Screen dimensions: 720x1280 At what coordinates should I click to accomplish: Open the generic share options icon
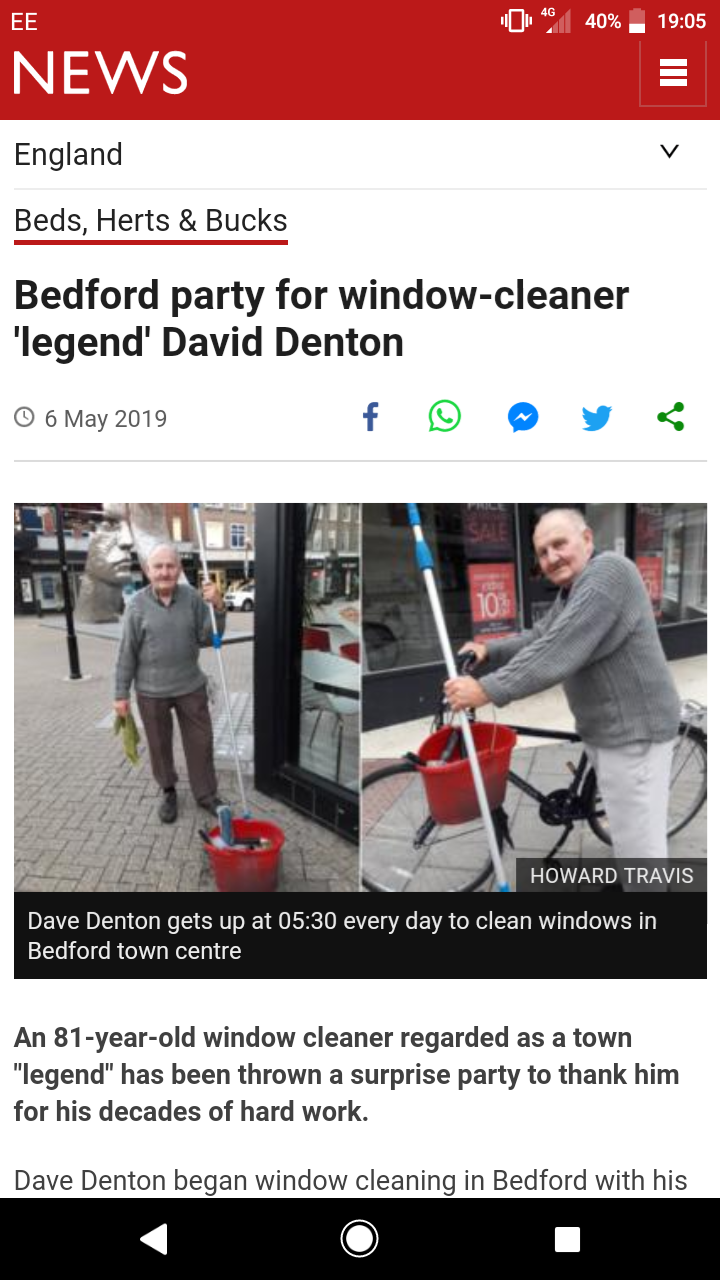[671, 417]
